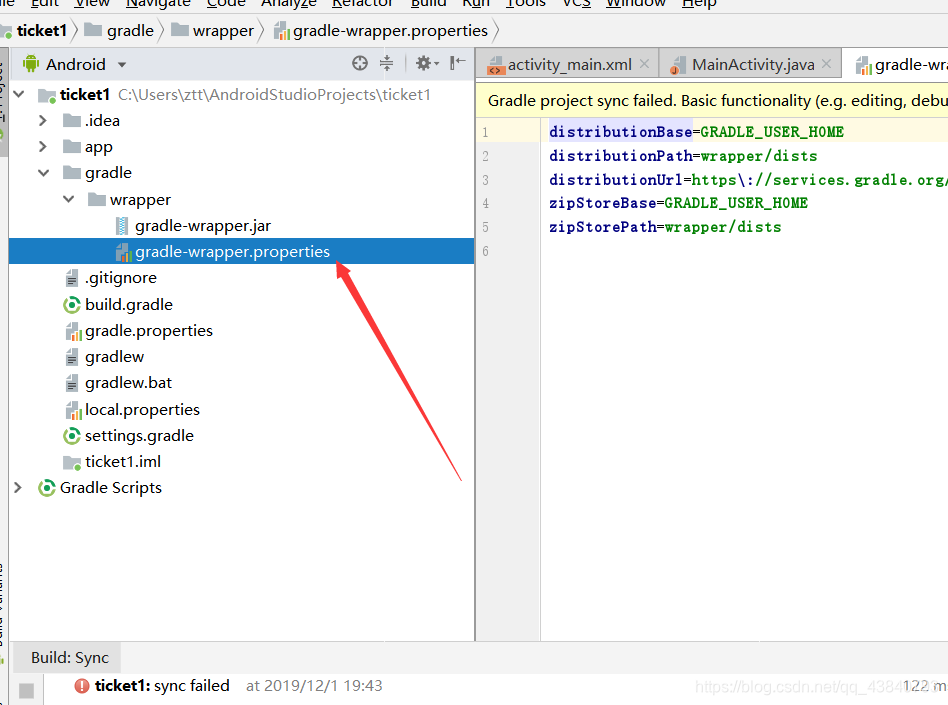The width and height of the screenshot is (948, 705).
Task: Hide the Project tool window with arrow icon
Action: click(456, 63)
